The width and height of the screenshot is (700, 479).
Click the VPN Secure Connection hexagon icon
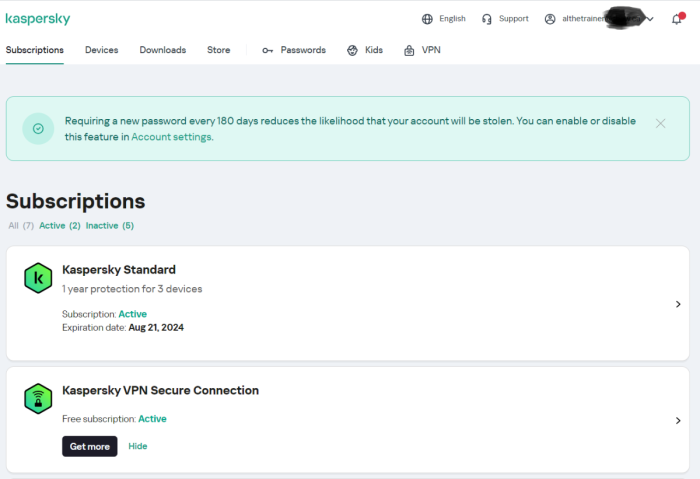pos(38,398)
